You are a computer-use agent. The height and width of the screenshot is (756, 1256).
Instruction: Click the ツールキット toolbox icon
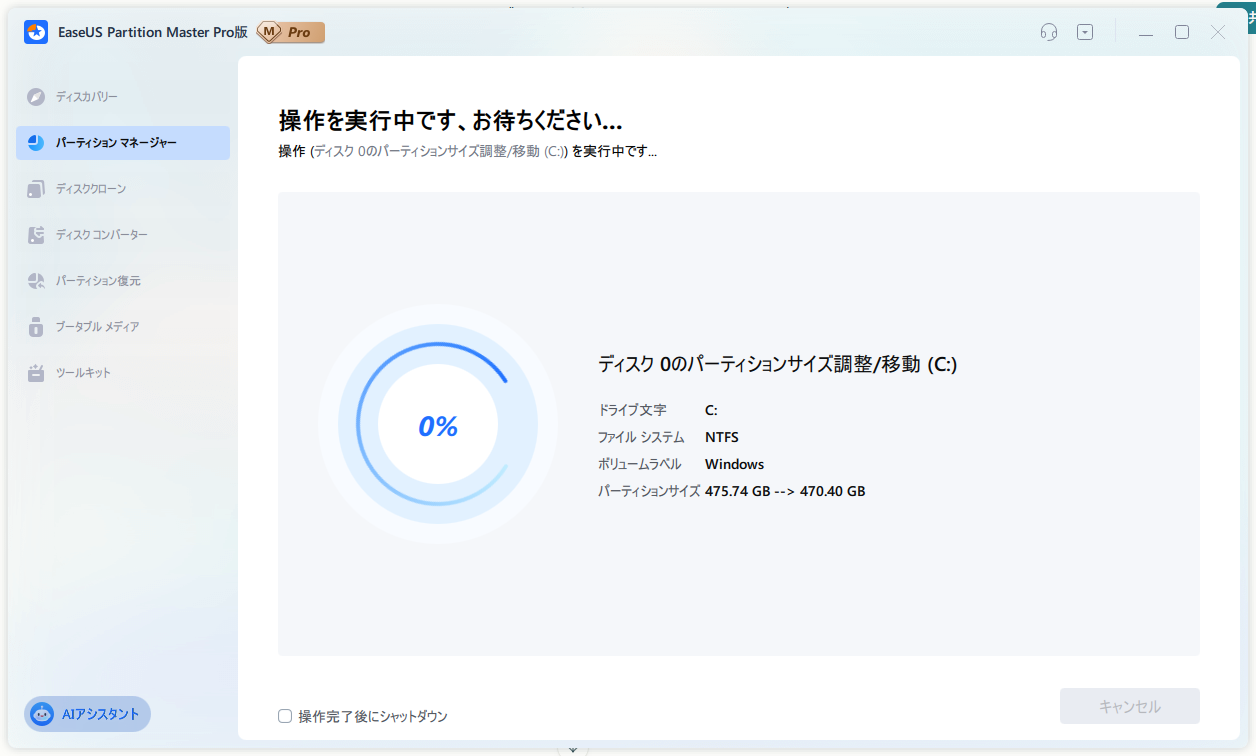tap(36, 373)
